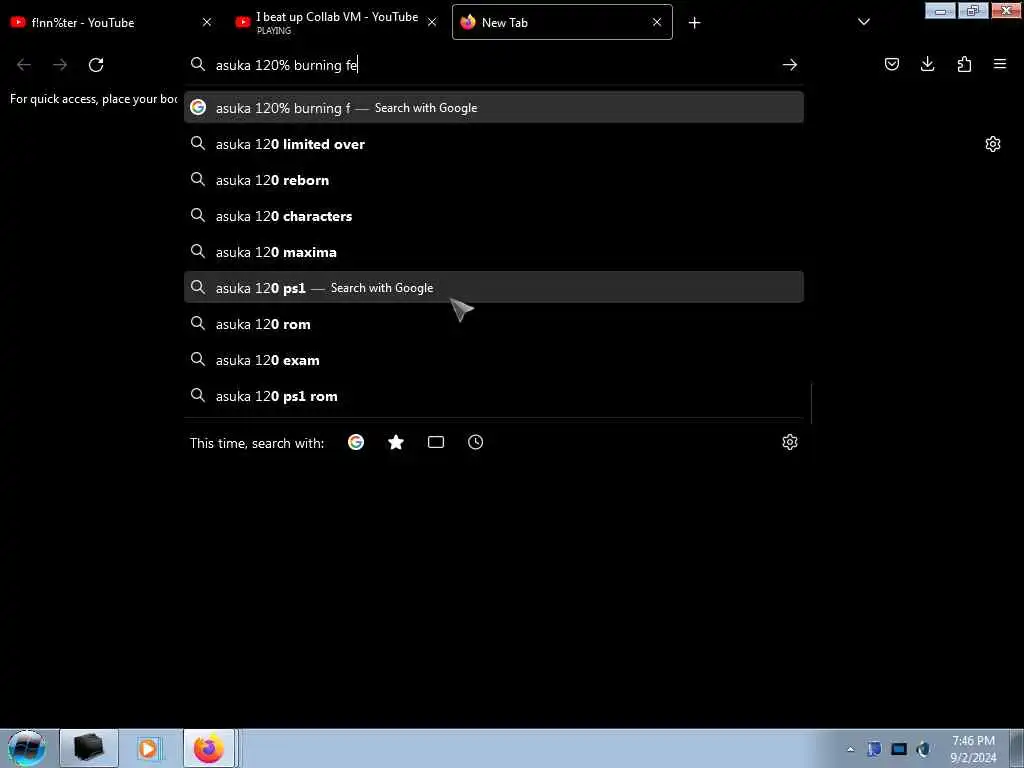Pick suggestion "asuka 120 characters"
This screenshot has height=768, width=1024.
click(x=494, y=216)
